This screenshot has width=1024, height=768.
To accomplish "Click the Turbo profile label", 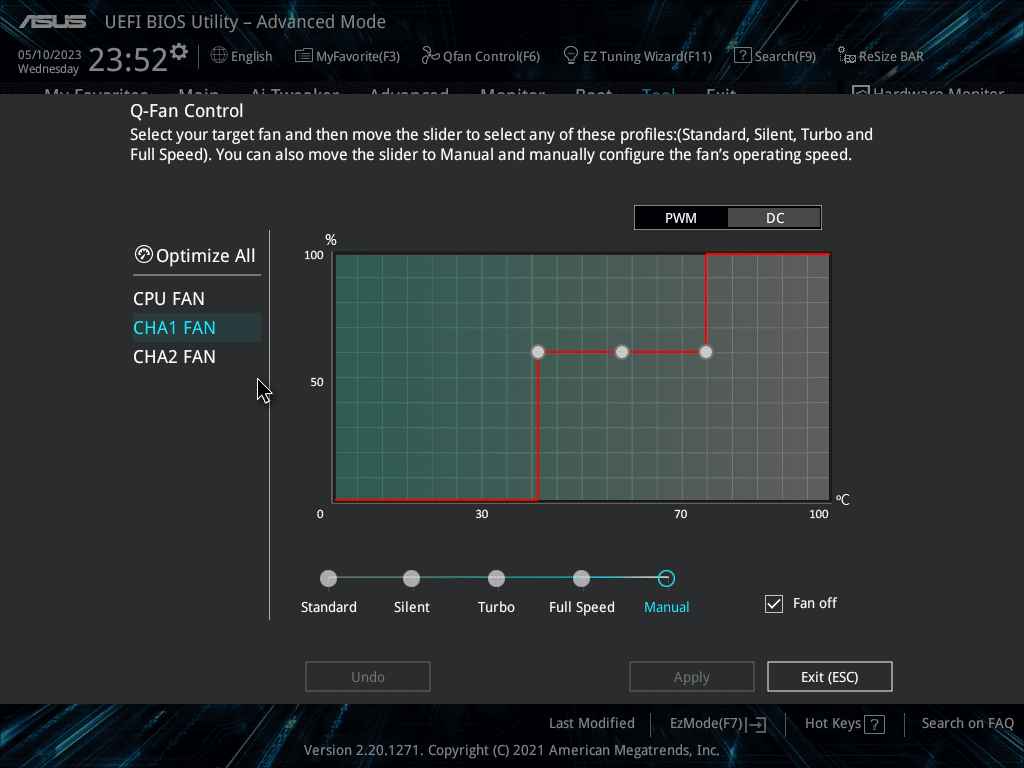I will 496,607.
